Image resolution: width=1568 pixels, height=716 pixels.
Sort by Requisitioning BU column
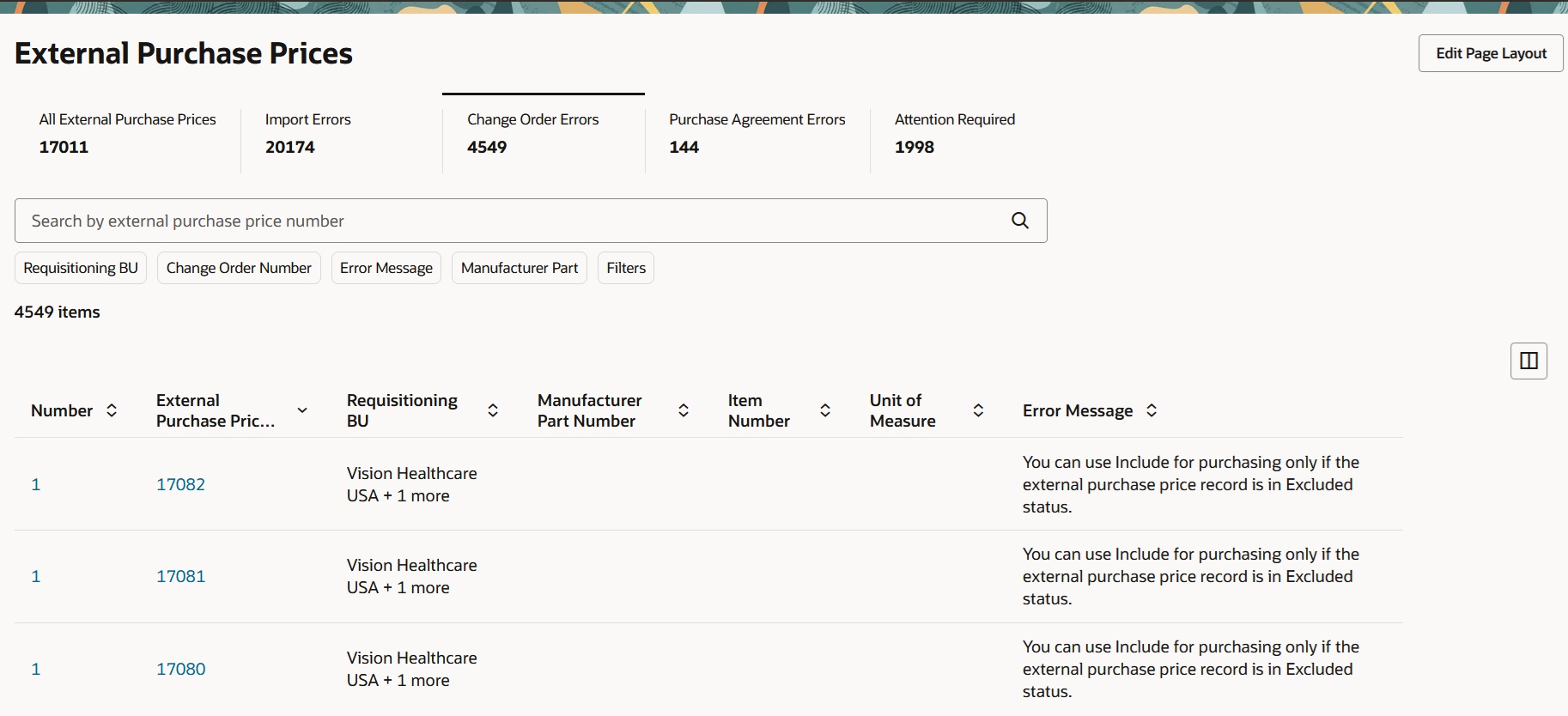[493, 410]
